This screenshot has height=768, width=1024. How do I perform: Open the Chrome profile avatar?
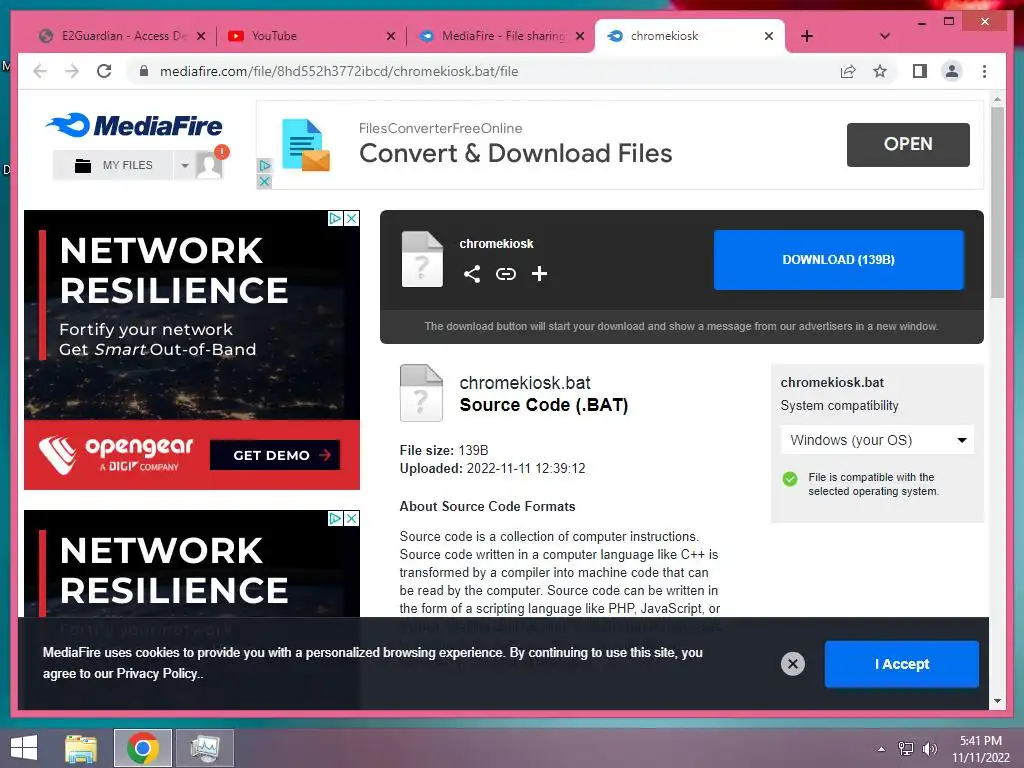click(x=952, y=71)
